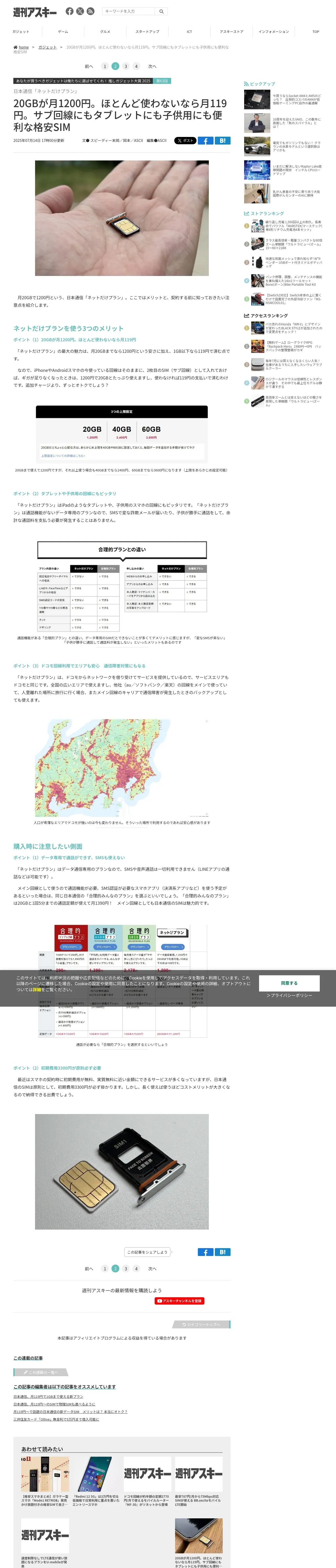Share via Facebook button next to X ポスト
Image resolution: width=336 pixels, height=1568 pixels.
[205, 141]
